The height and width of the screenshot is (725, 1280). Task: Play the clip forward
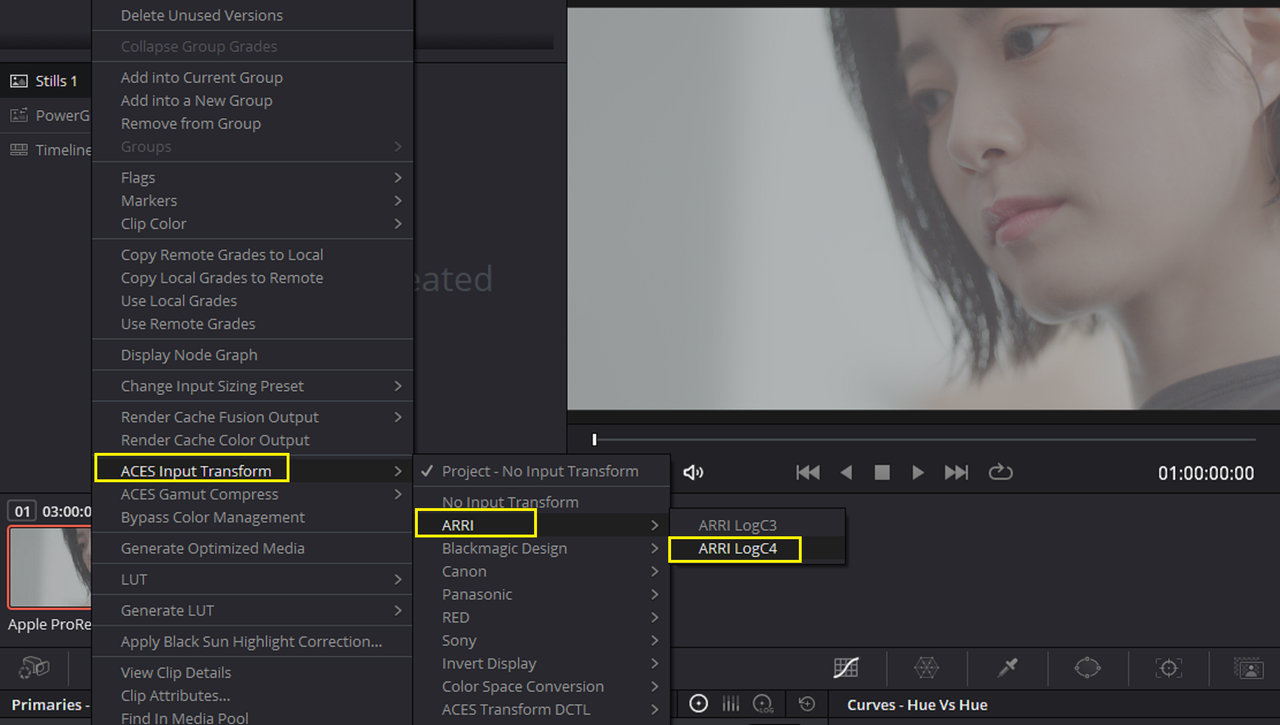(x=918, y=473)
